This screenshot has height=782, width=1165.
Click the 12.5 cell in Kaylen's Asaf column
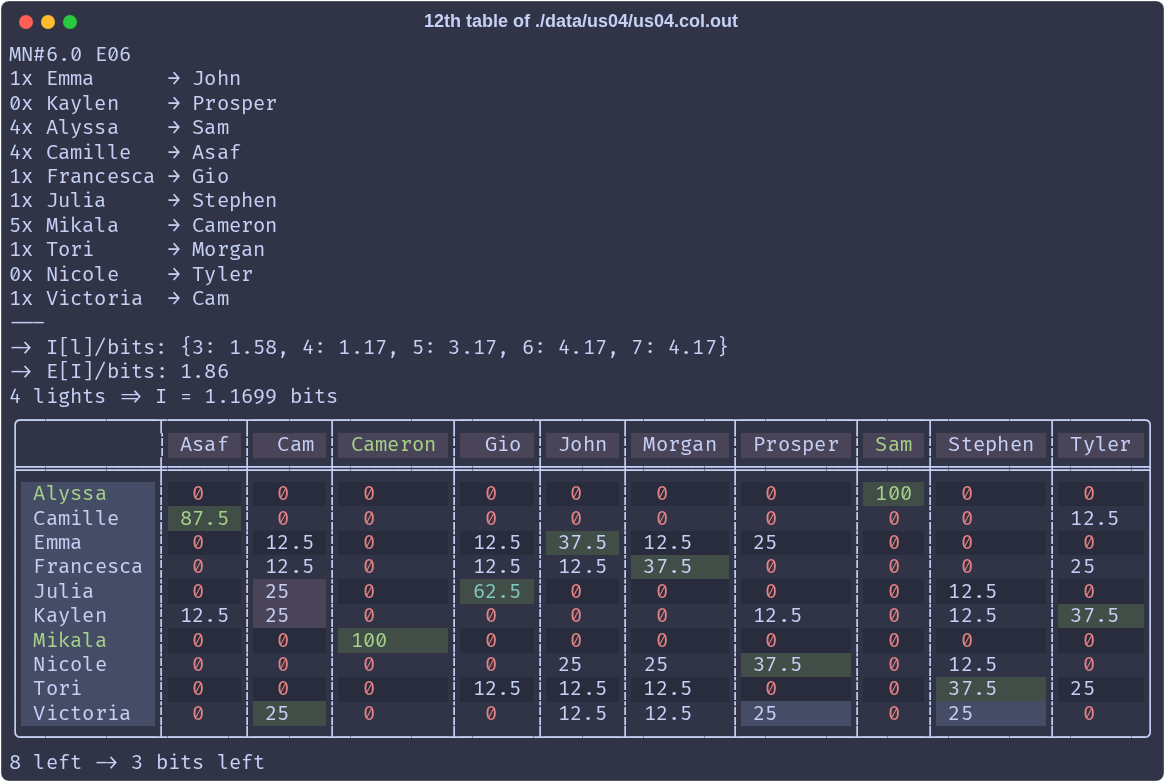[204, 616]
